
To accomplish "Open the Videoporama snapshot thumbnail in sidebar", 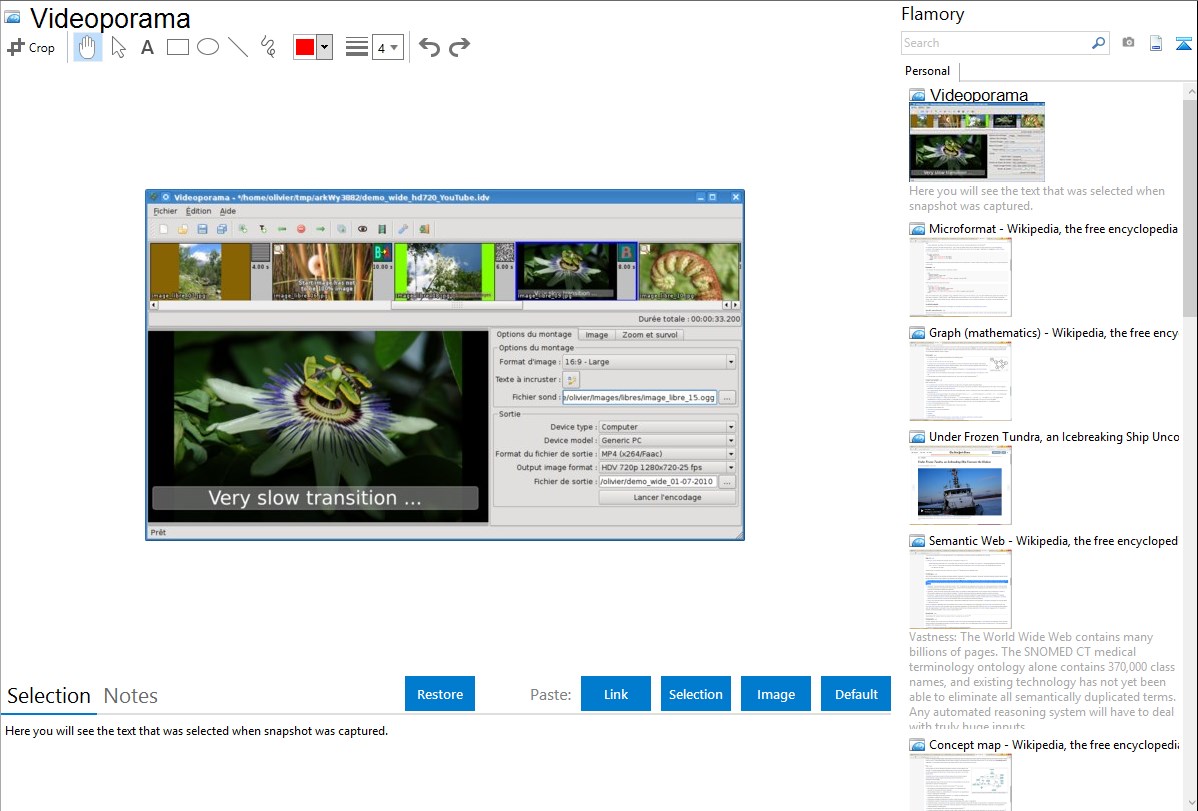I will coord(976,141).
